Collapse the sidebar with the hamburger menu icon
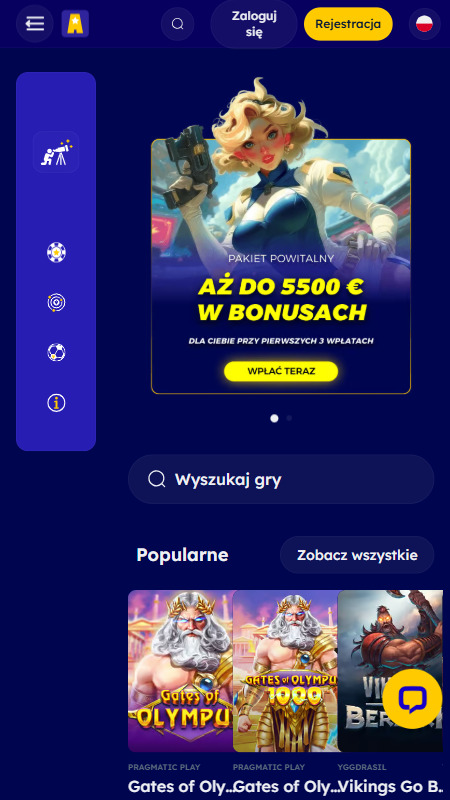 (x=35, y=23)
